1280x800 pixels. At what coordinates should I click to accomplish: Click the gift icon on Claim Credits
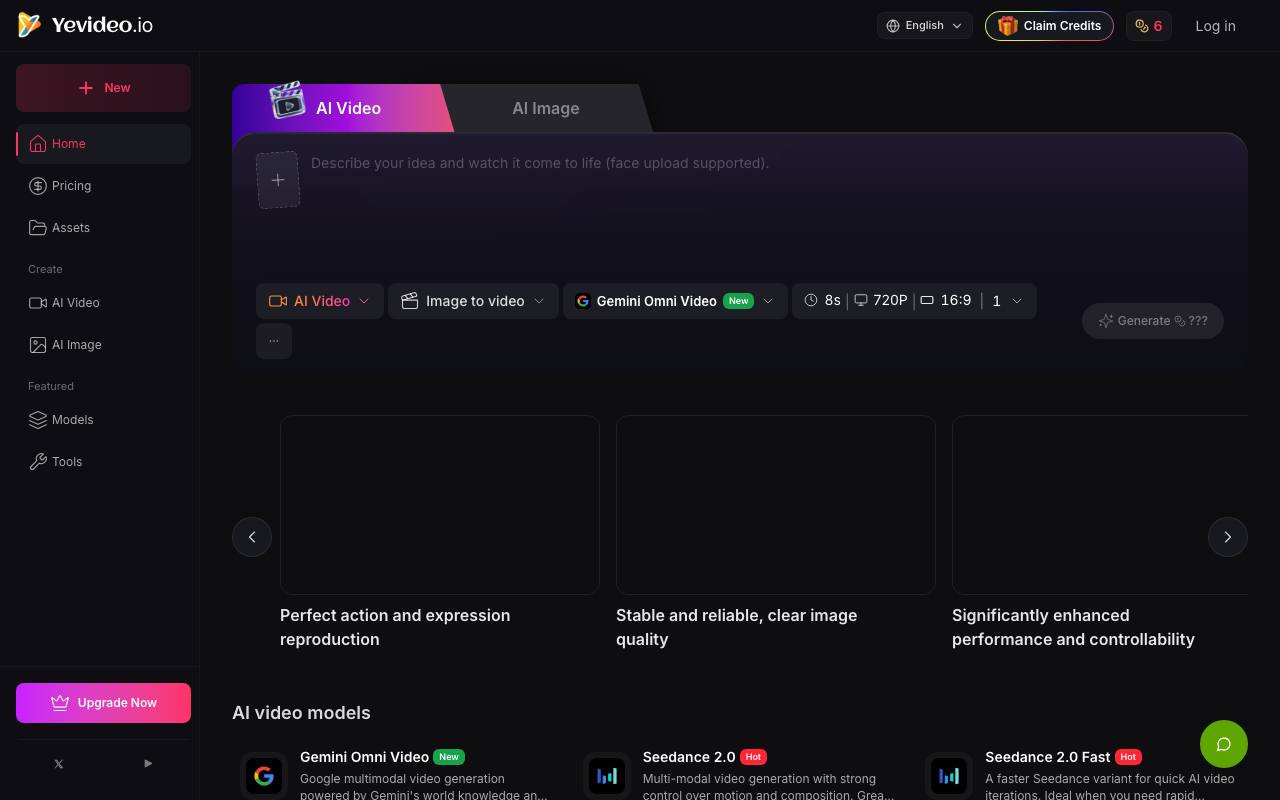coord(1007,26)
